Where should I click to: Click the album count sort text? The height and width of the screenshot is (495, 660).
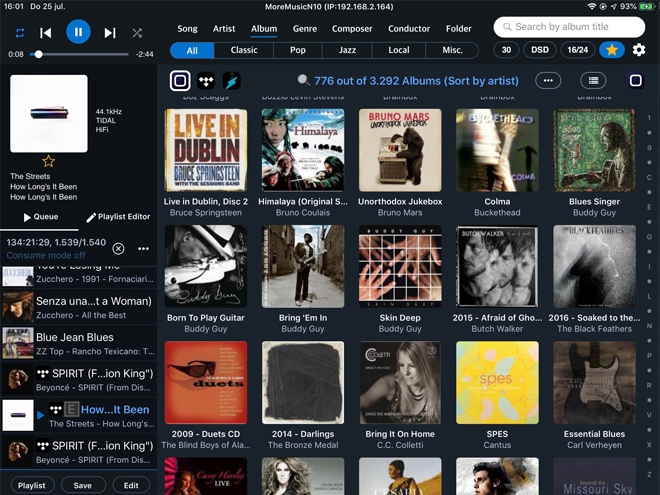(x=416, y=81)
